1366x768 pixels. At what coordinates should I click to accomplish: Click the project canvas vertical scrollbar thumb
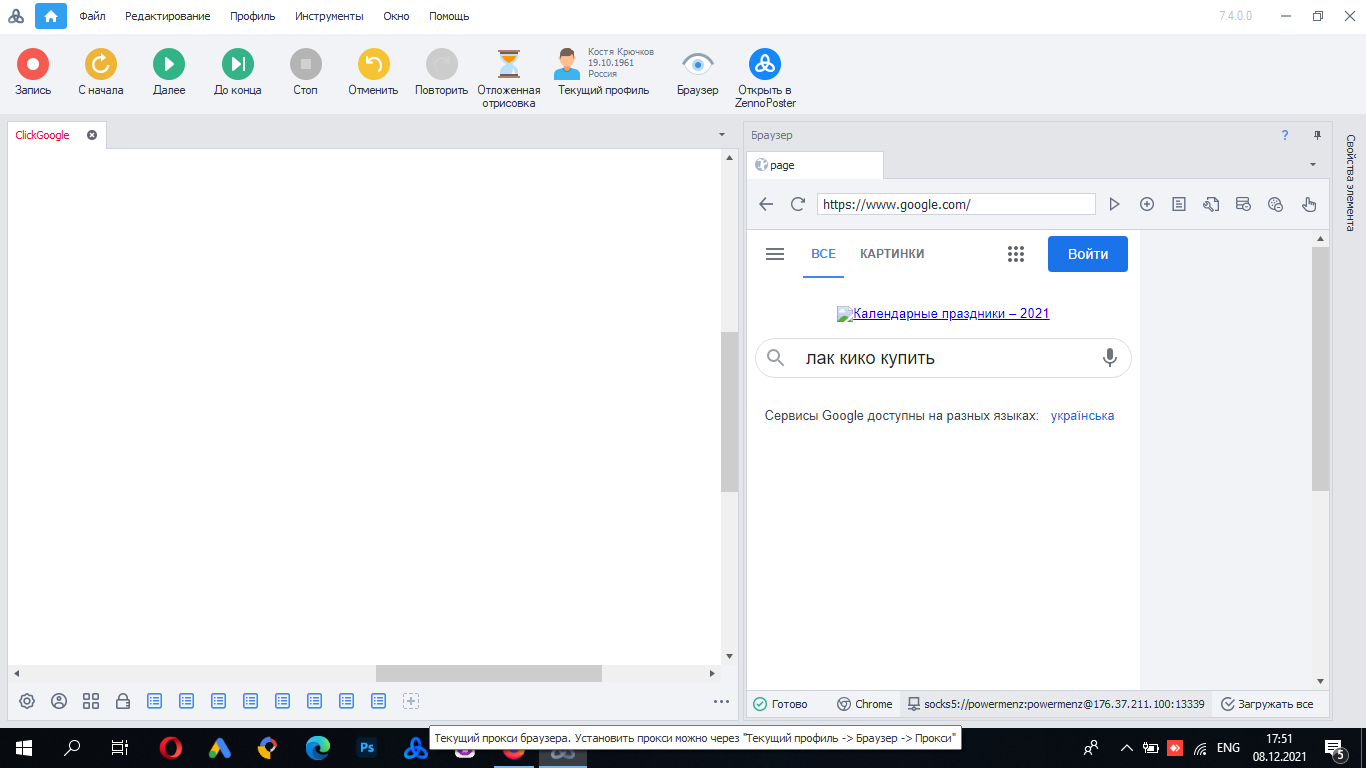tap(729, 411)
